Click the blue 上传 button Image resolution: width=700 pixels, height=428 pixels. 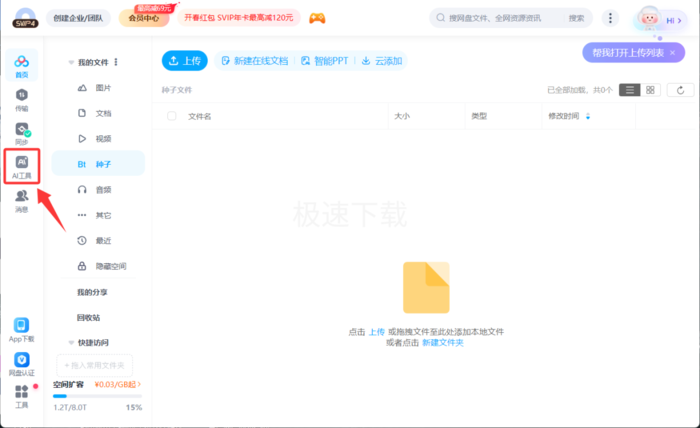185,61
